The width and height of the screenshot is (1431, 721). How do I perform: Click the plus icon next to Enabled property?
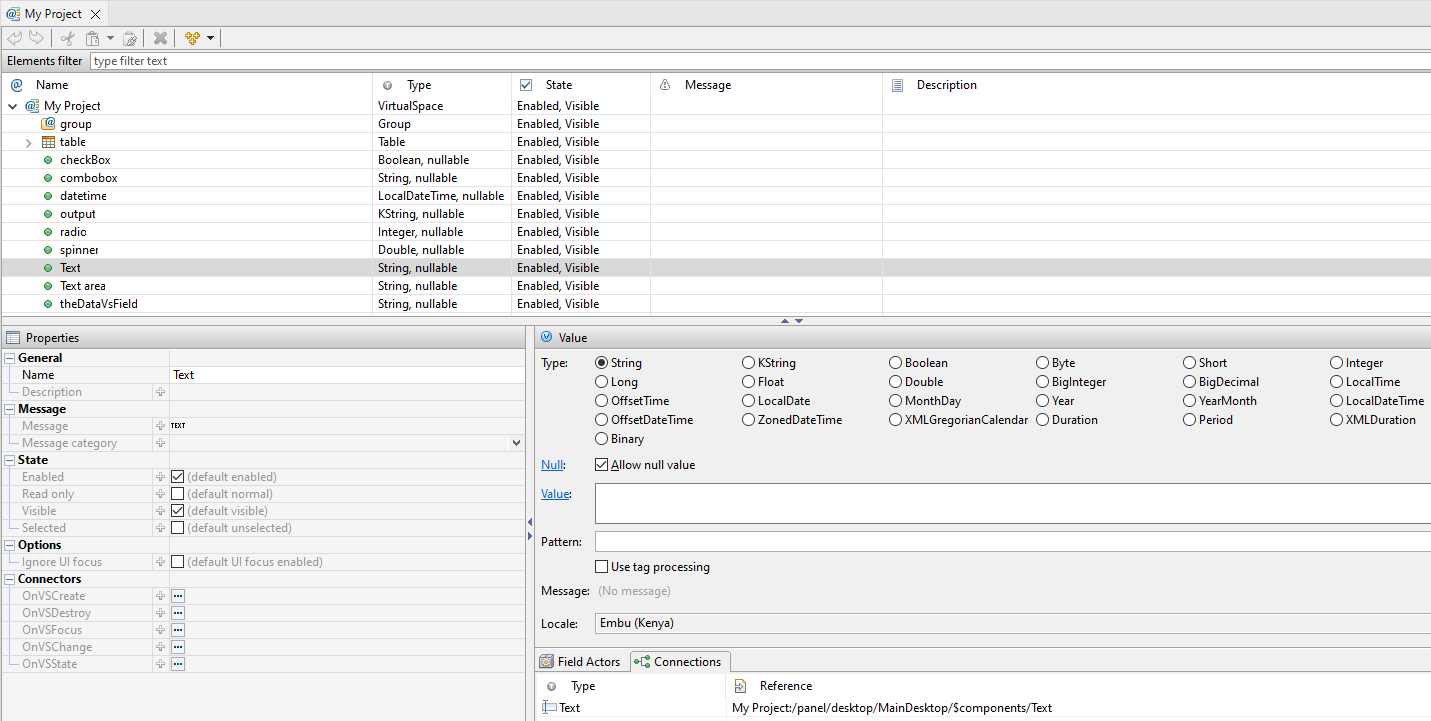click(x=160, y=477)
